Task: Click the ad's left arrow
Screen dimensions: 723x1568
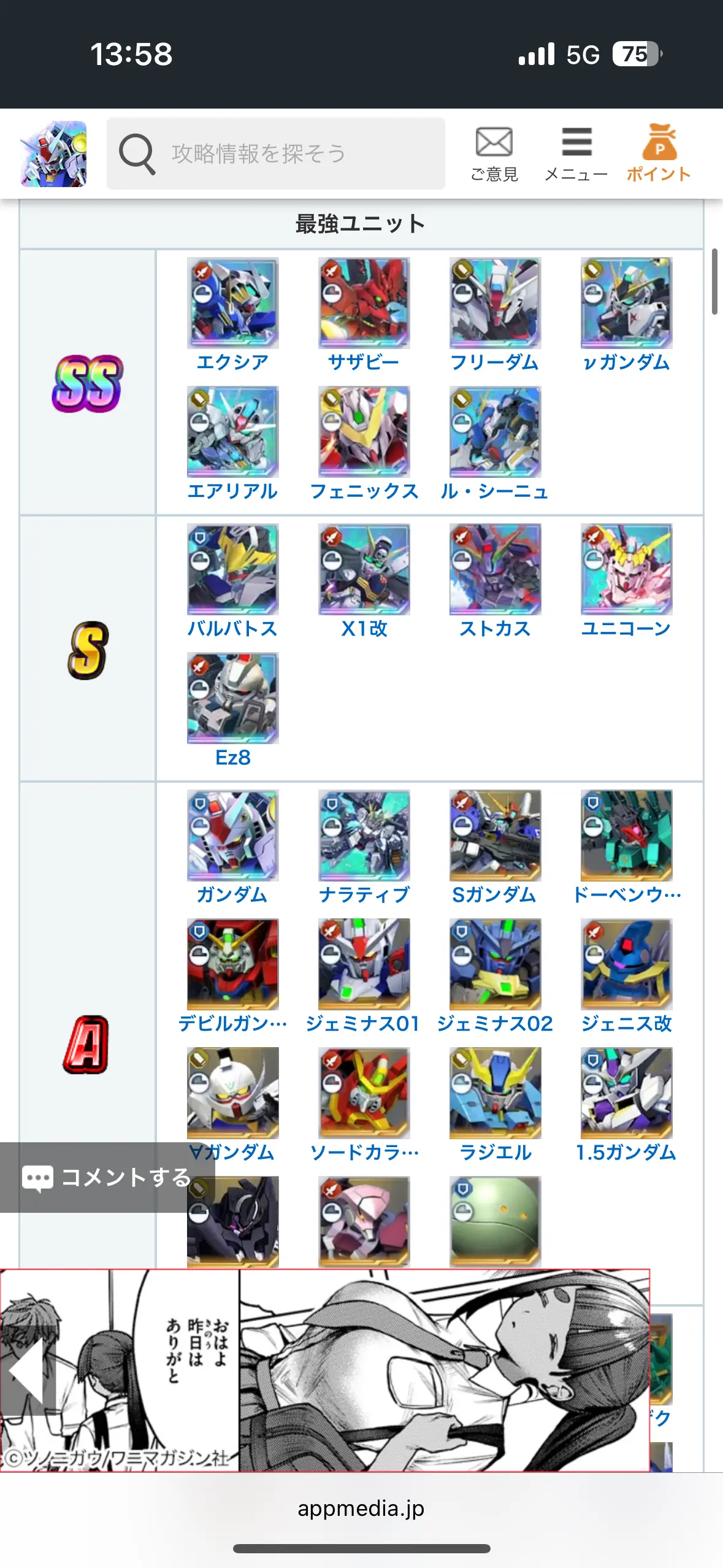Action: pyautogui.click(x=28, y=1370)
